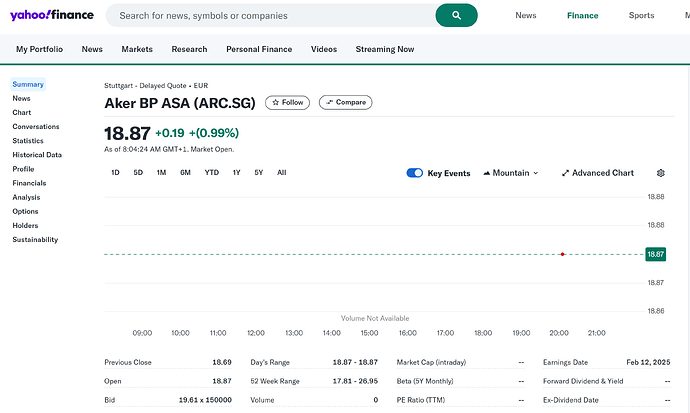The height and width of the screenshot is (413, 690).
Task: Open My Portfolio in navigation bar
Action: (40, 49)
